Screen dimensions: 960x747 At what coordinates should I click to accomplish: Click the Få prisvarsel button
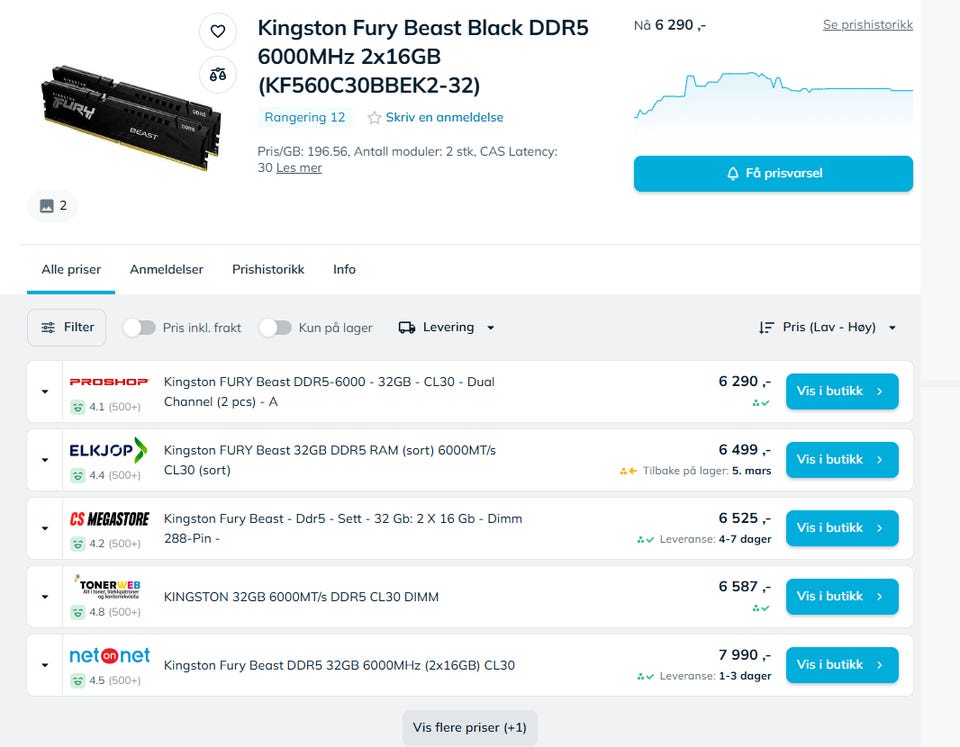773,174
